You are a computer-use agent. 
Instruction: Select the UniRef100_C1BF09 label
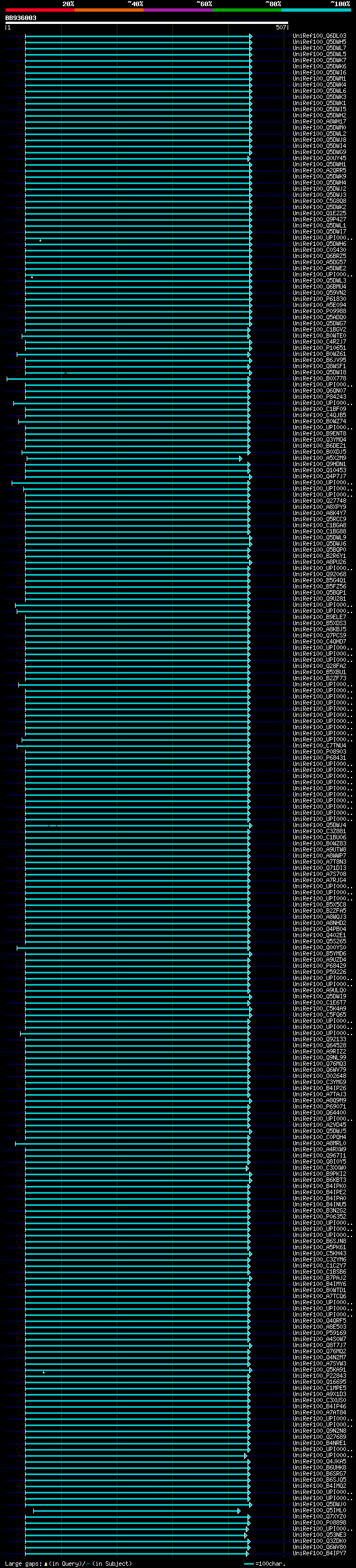point(319,409)
